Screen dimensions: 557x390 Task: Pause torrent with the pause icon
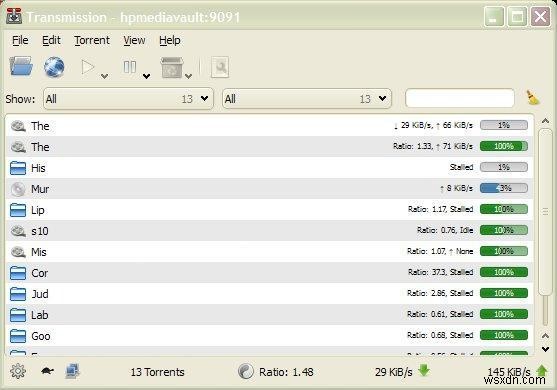click(x=130, y=67)
